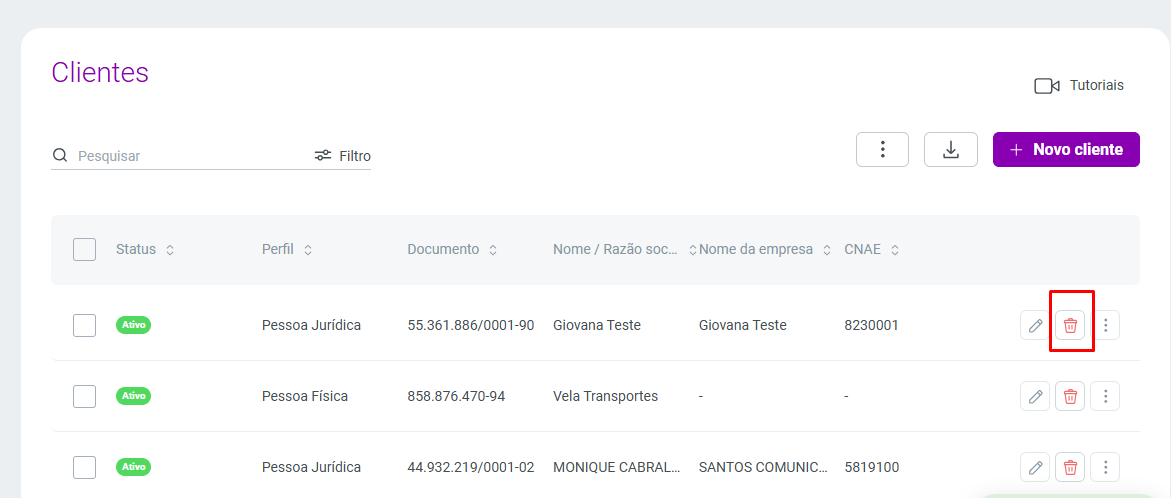Click the Novo cliente button
This screenshot has width=1171, height=498.
1066,149
